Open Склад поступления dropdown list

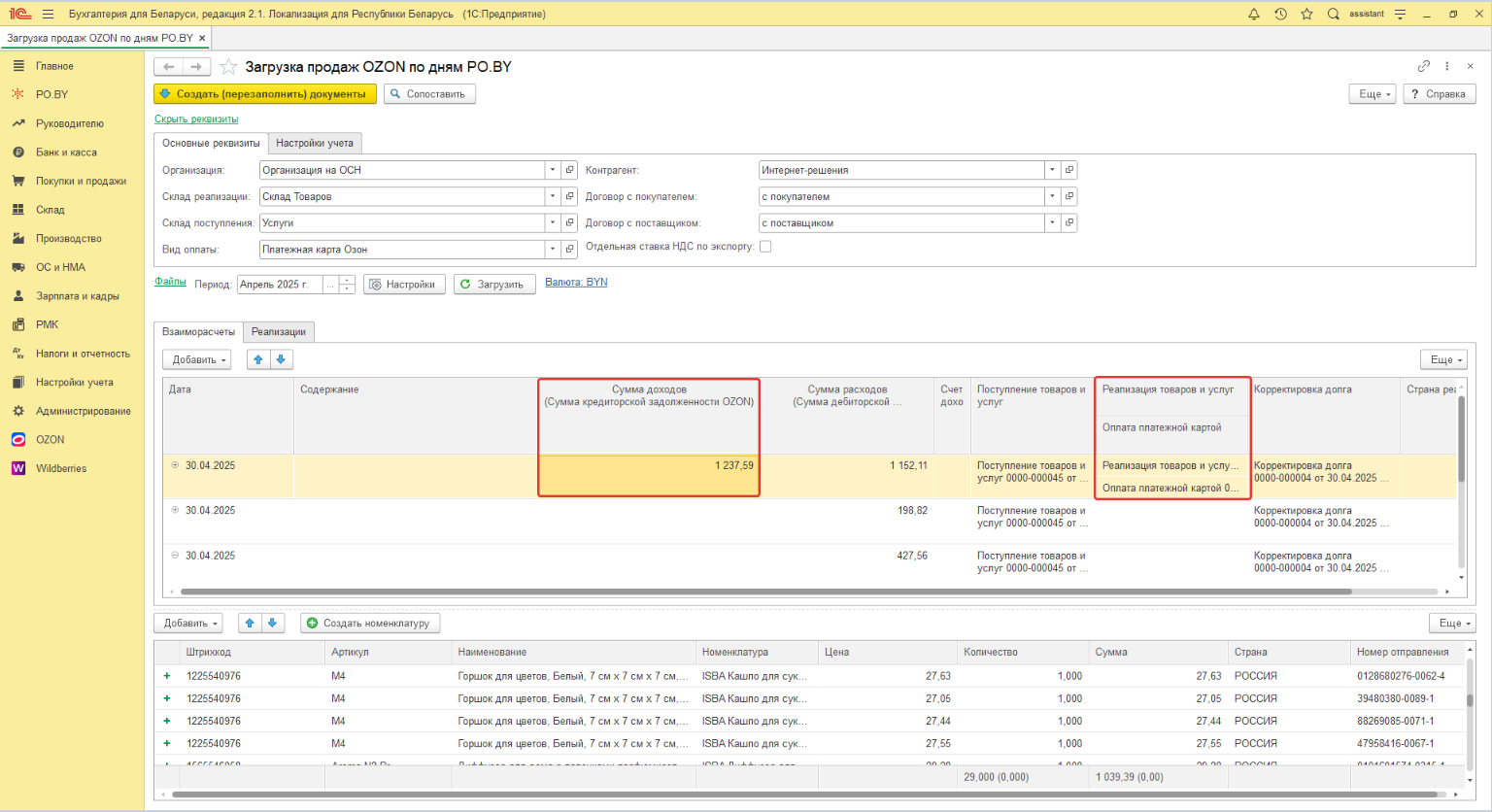click(553, 222)
